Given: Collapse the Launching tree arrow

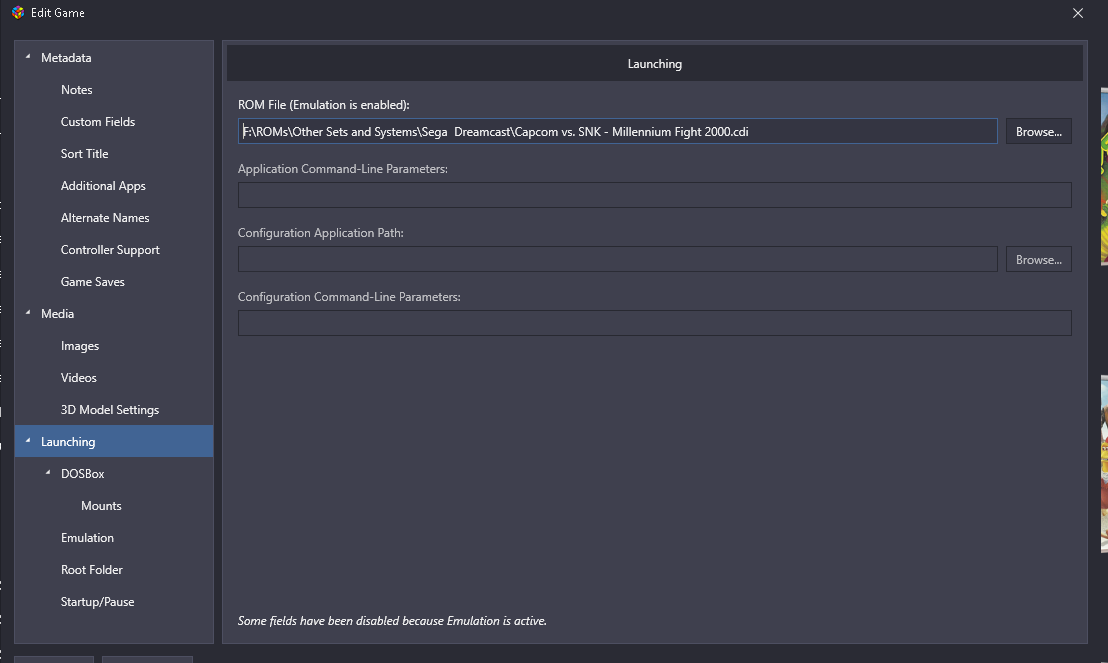Looking at the screenshot, I should click(x=28, y=442).
